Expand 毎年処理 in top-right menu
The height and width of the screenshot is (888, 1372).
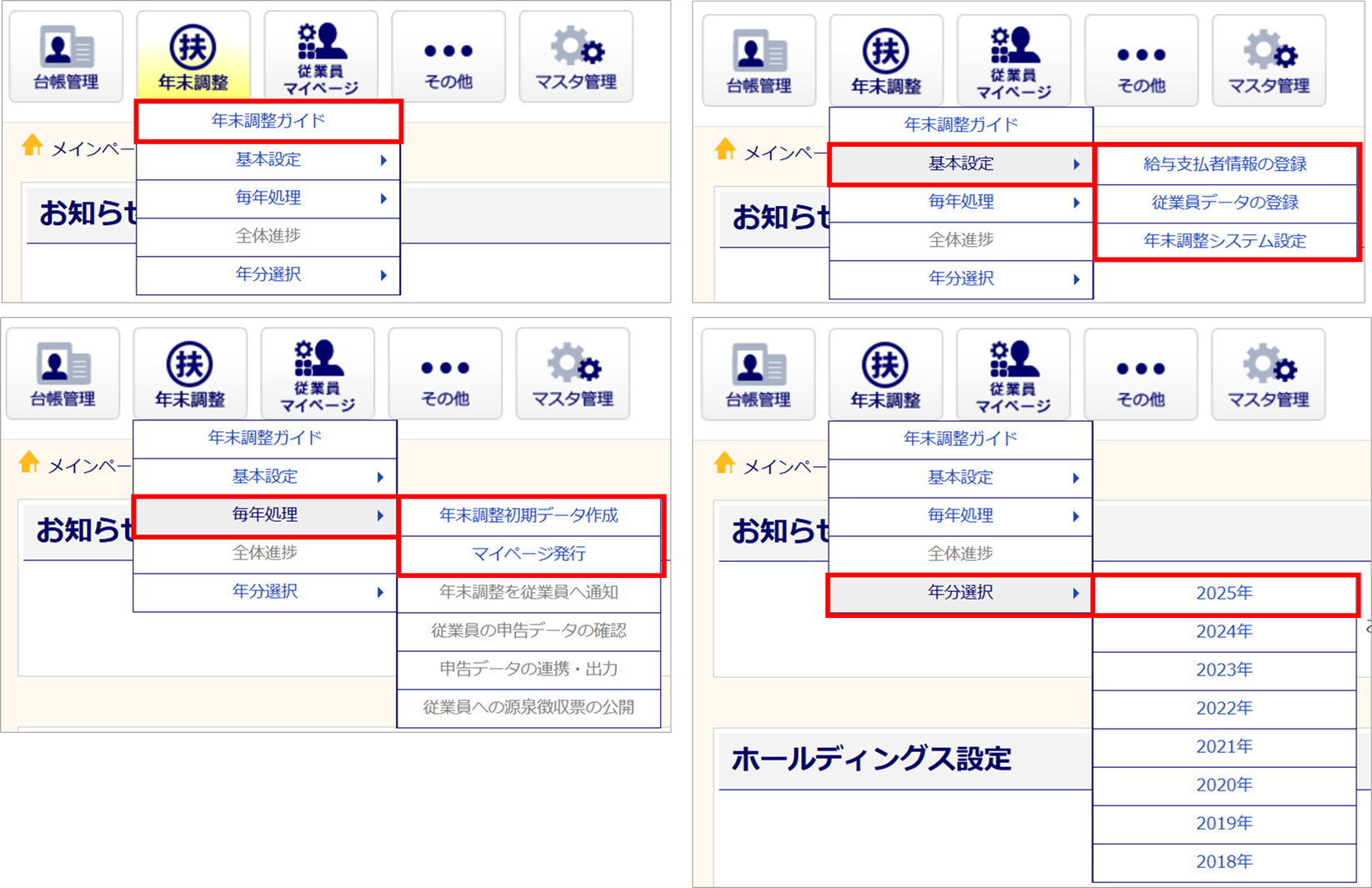961,202
